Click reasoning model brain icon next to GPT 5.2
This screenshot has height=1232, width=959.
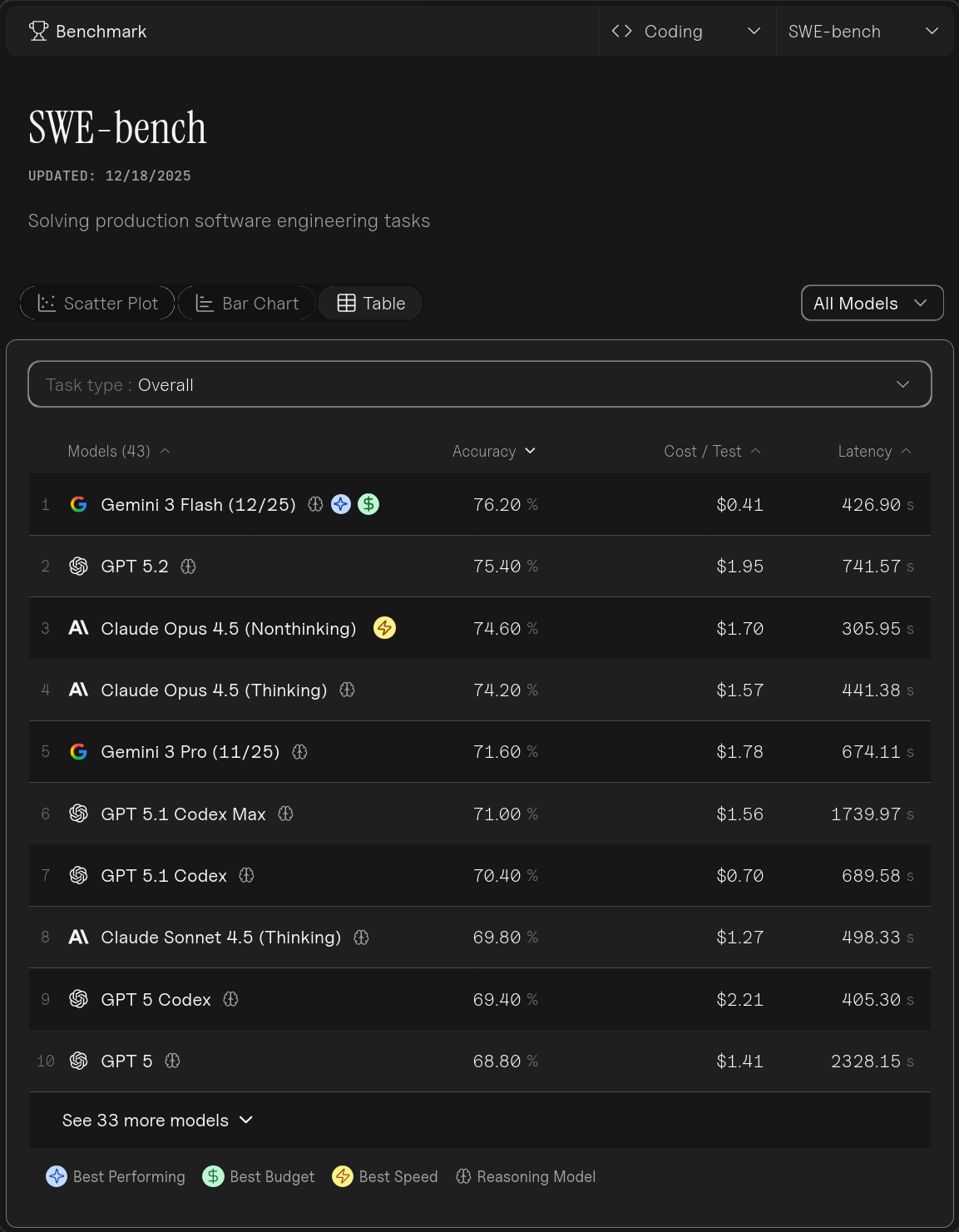[x=189, y=567]
